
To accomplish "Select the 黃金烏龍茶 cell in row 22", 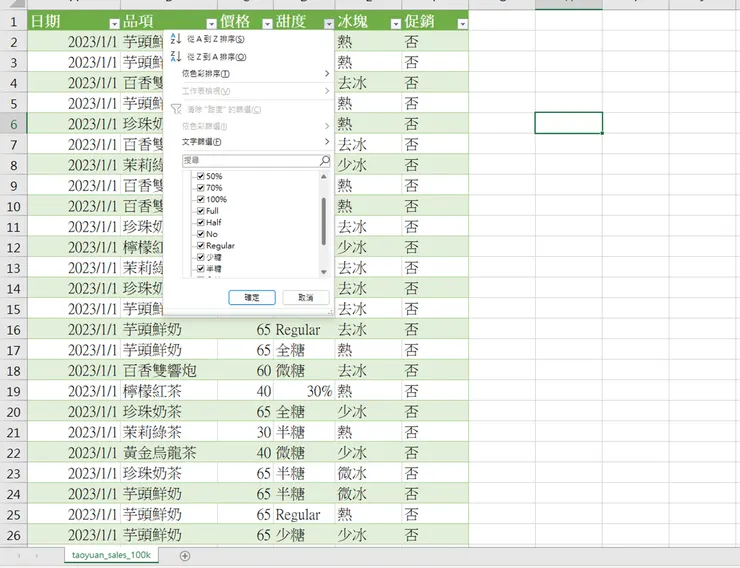I will click(169, 453).
